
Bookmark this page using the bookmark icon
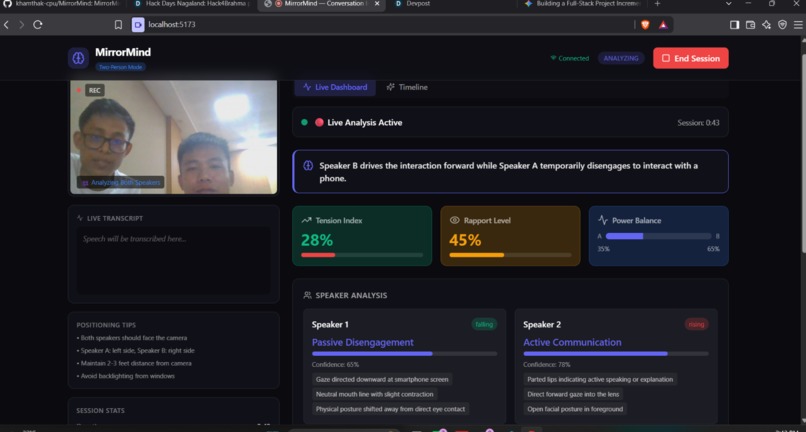pos(118,25)
